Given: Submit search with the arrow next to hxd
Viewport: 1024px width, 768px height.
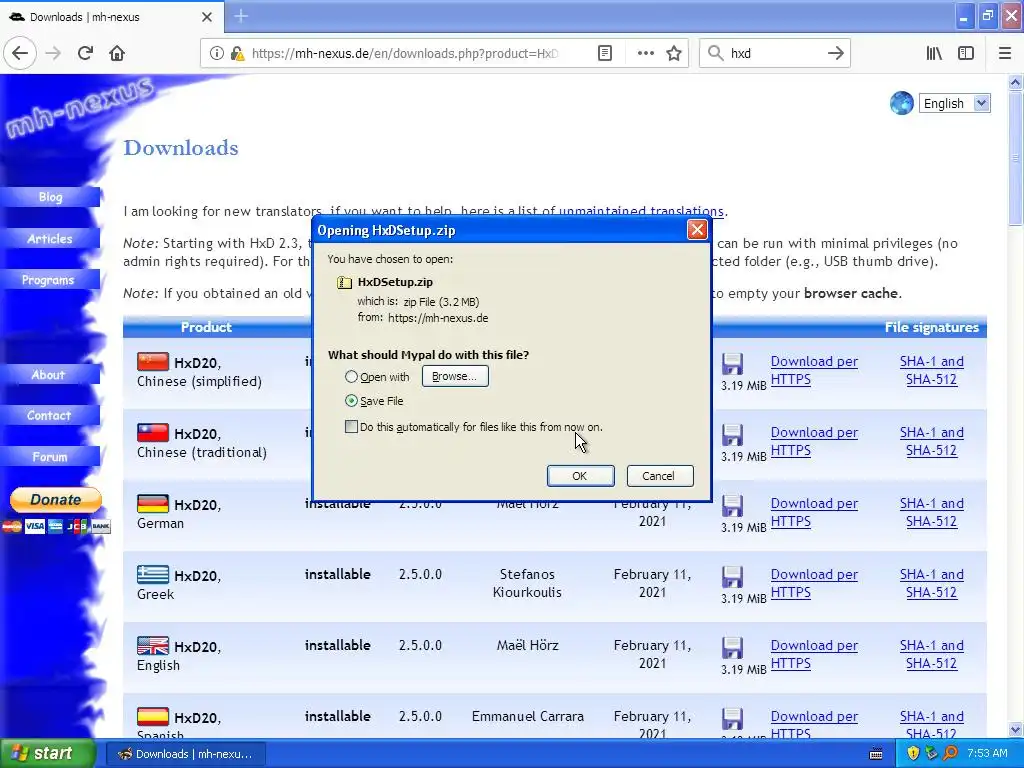Looking at the screenshot, I should (835, 53).
